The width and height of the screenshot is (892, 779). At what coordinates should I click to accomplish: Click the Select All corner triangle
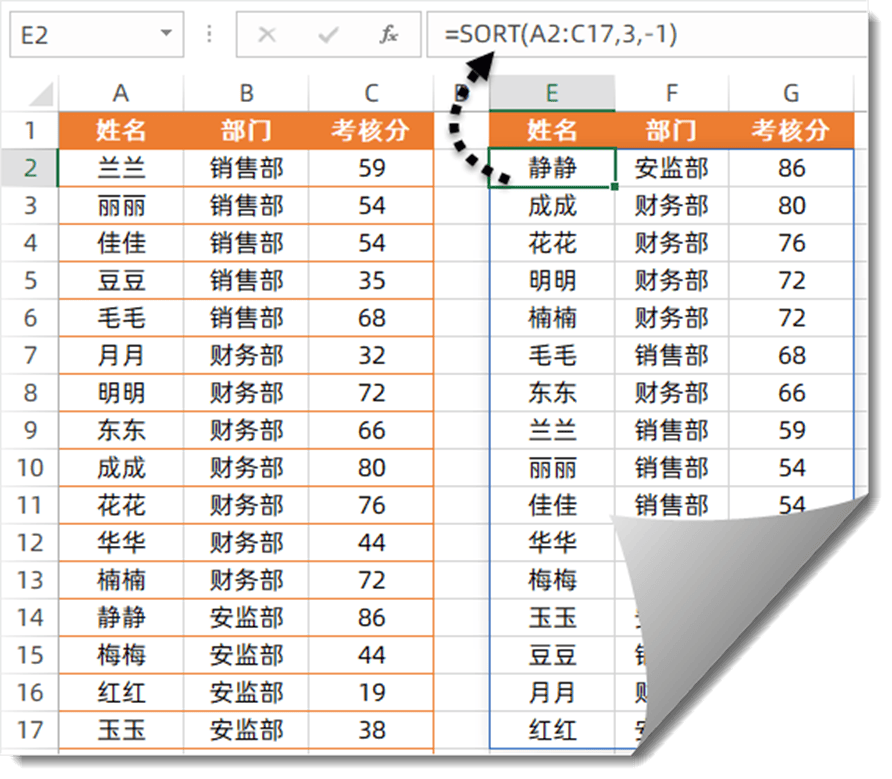pyautogui.click(x=40, y=94)
